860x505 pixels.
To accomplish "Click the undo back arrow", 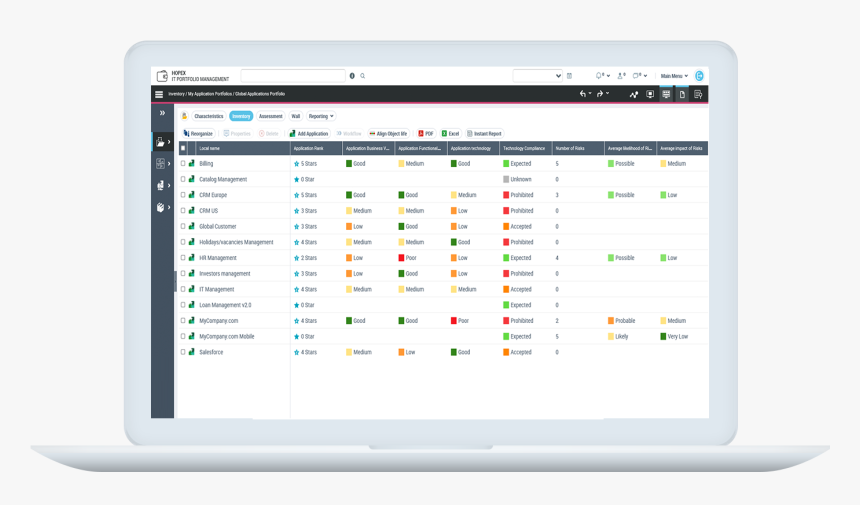I will coord(582,94).
